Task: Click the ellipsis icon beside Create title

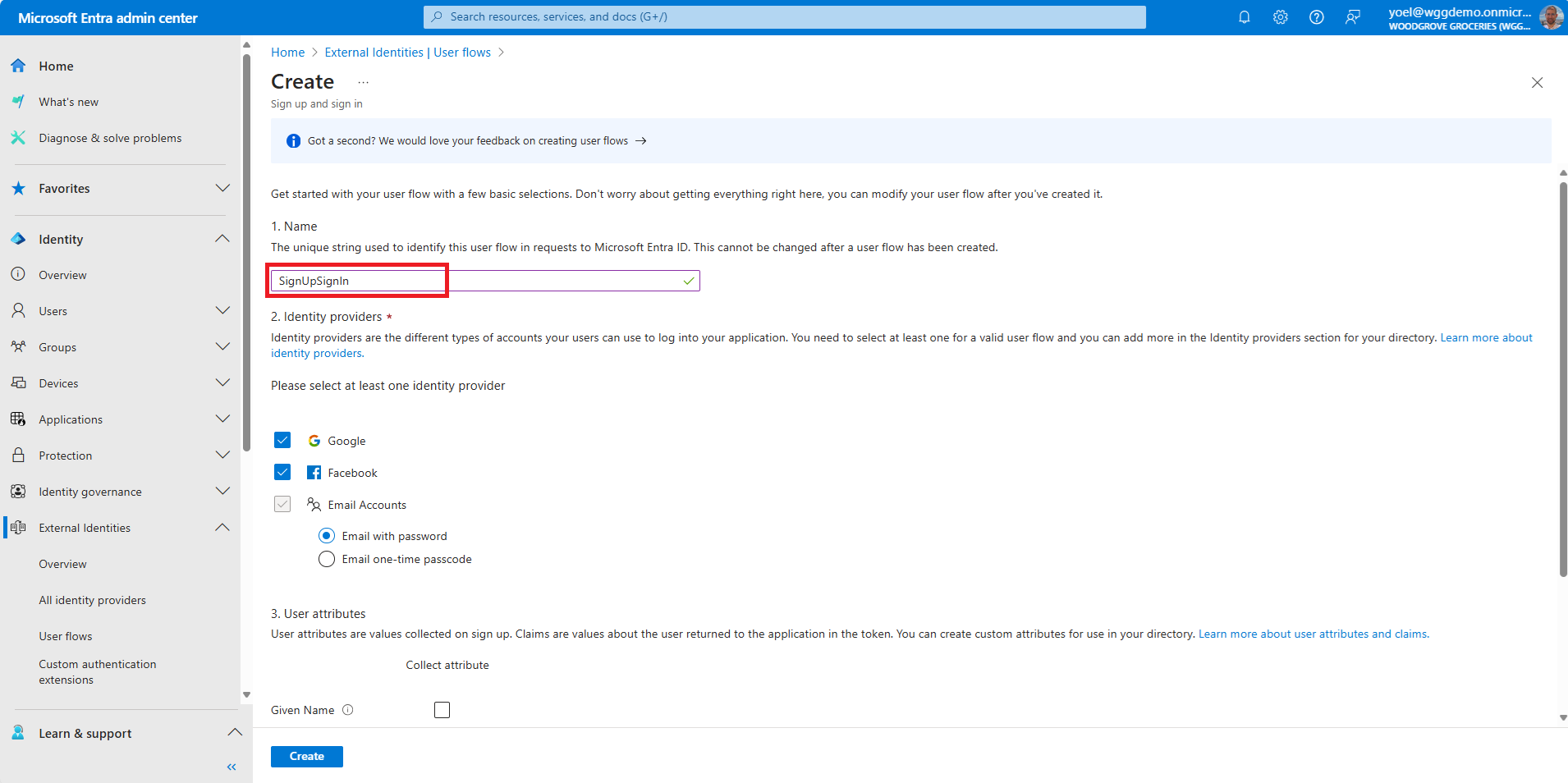Action: point(363,82)
